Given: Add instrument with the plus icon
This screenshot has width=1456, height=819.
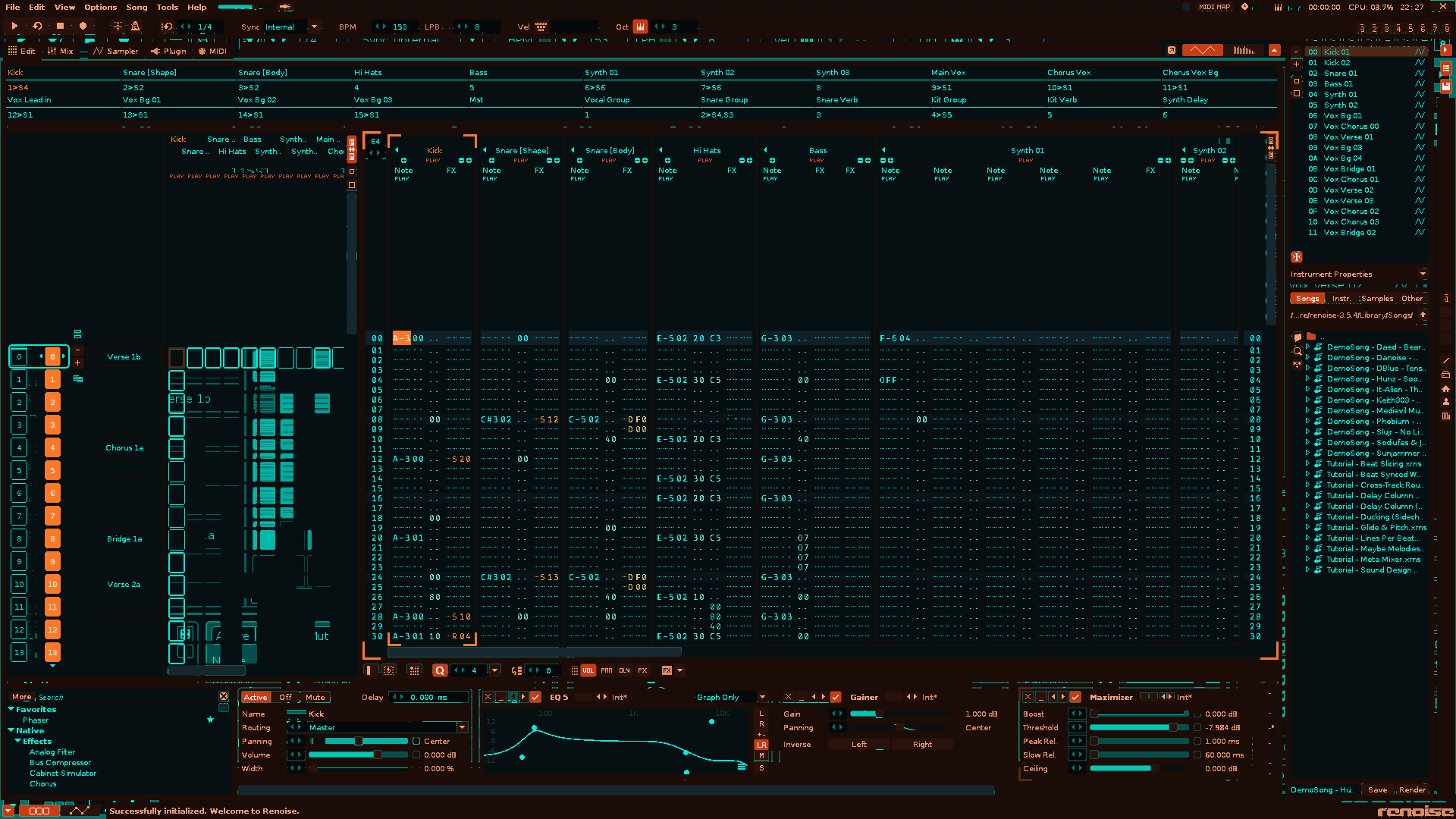Looking at the screenshot, I should tap(1297, 64).
